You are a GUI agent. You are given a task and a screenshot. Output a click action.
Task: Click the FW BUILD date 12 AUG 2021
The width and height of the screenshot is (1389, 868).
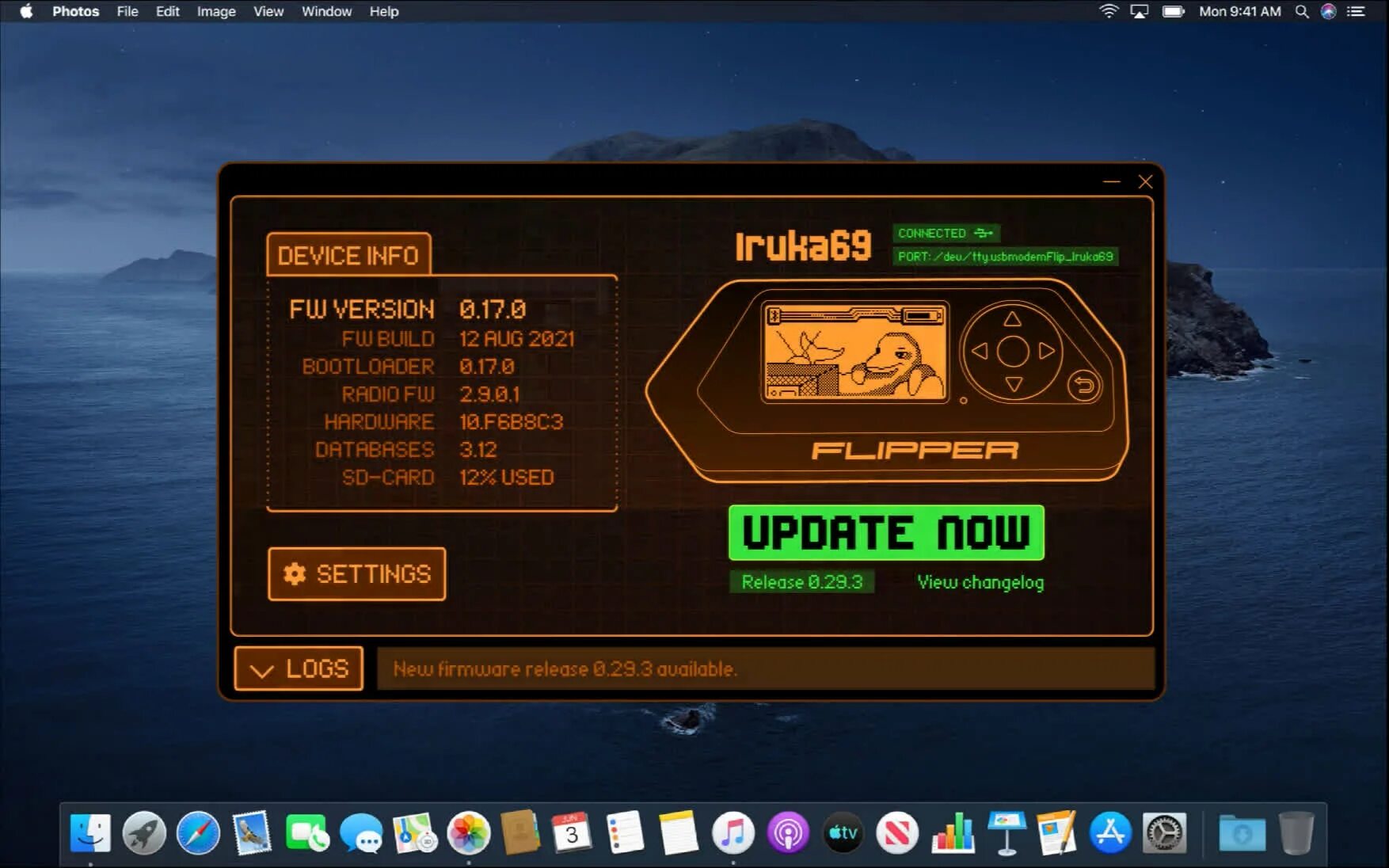coord(517,339)
